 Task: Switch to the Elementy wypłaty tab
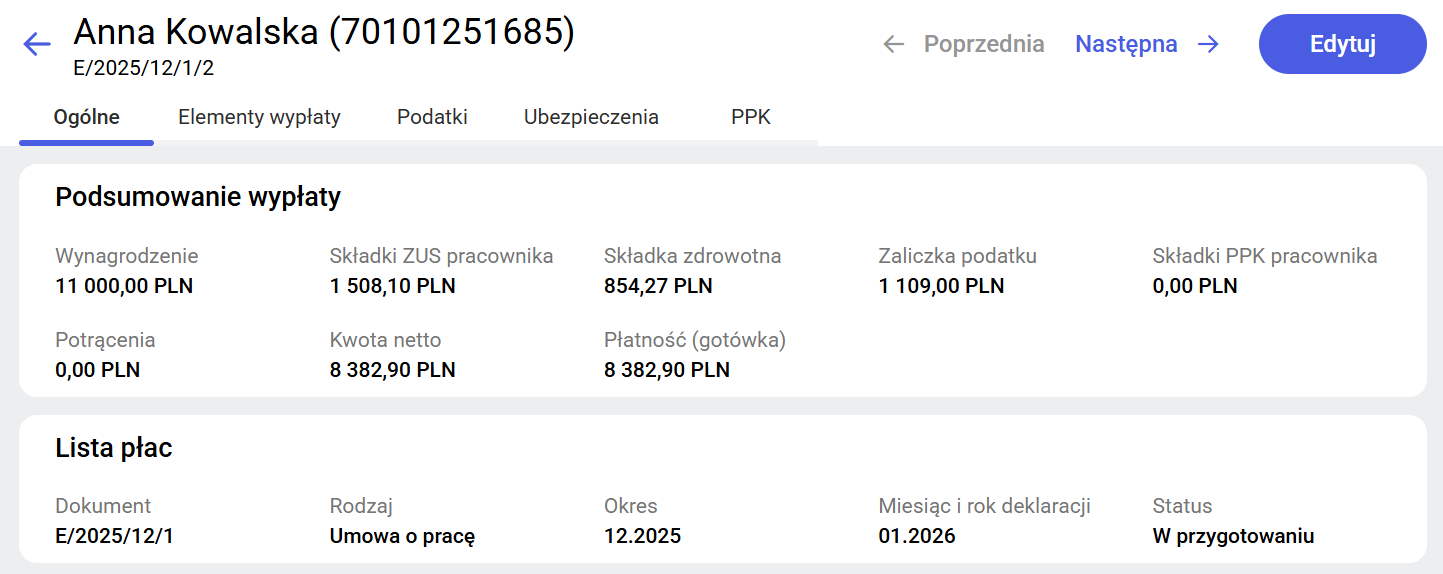point(259,117)
